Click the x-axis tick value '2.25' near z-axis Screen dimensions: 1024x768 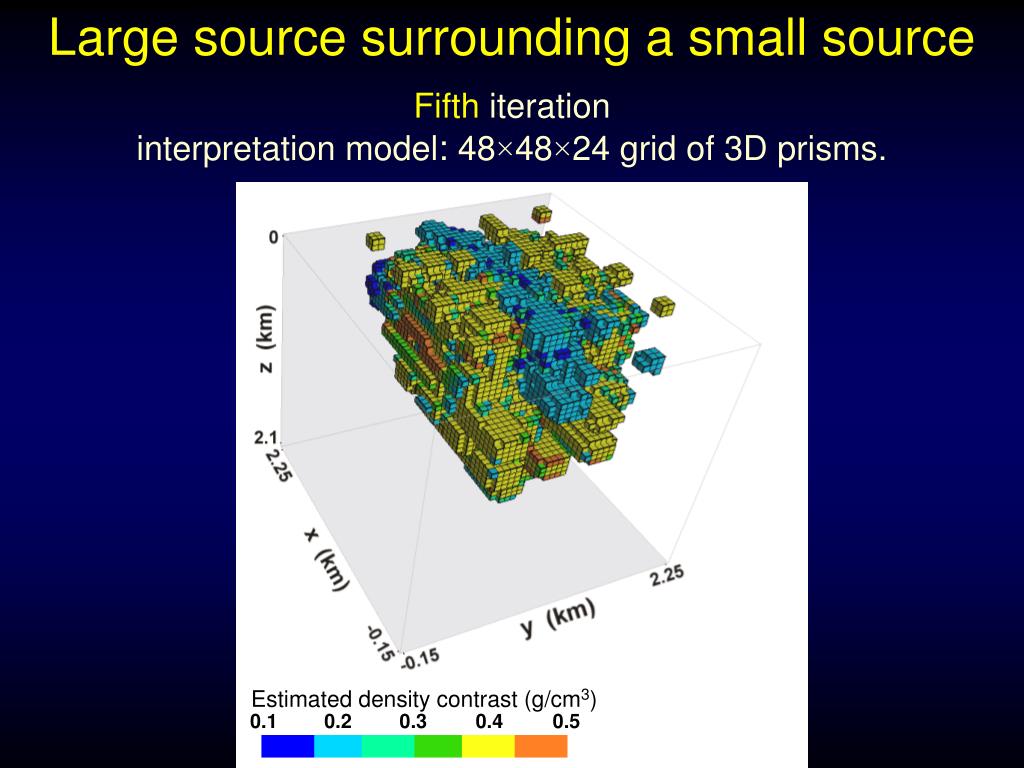tap(278, 464)
